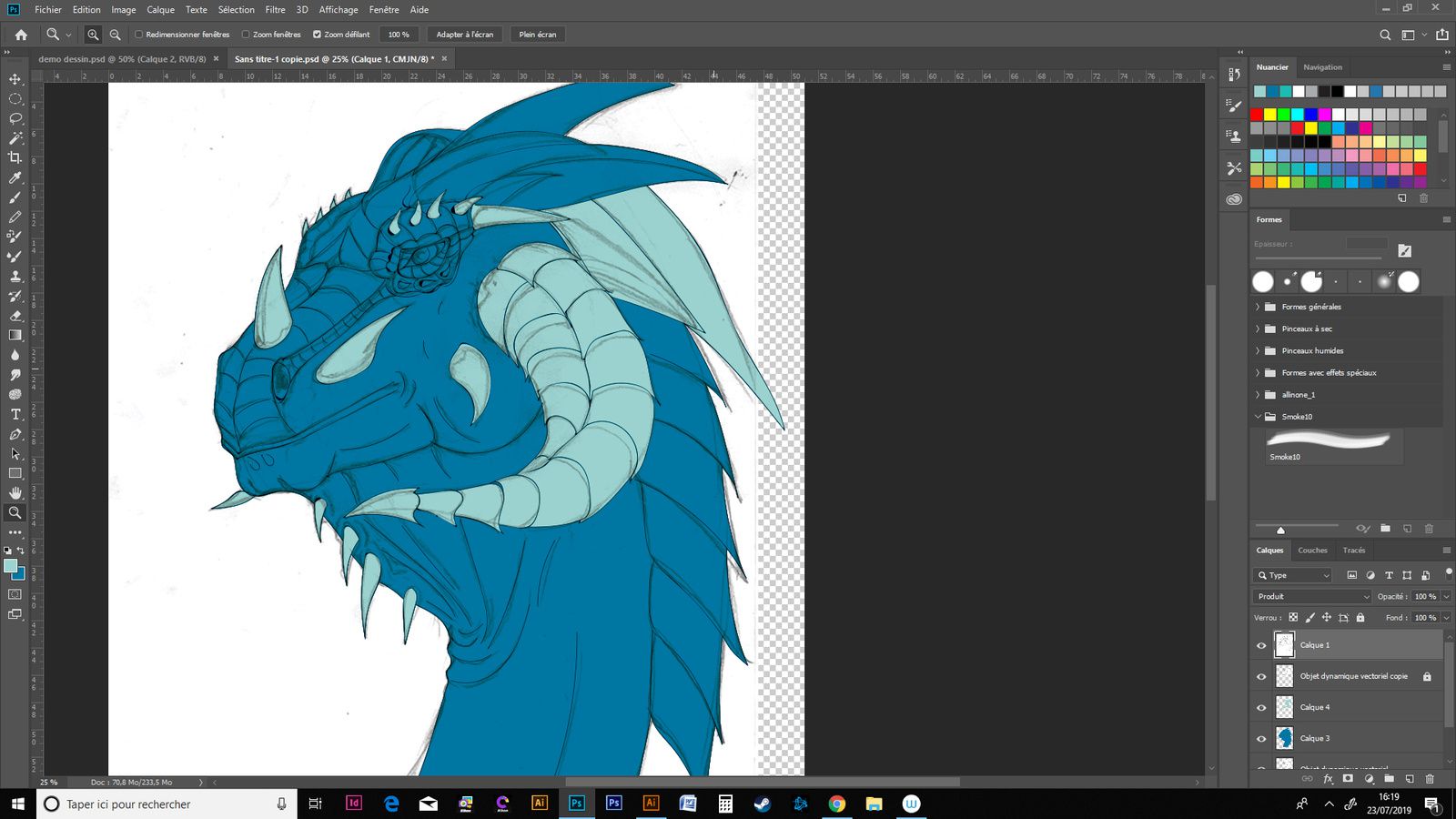Select the Zoom tool in toolbox
The image size is (1456, 819).
coord(15,512)
